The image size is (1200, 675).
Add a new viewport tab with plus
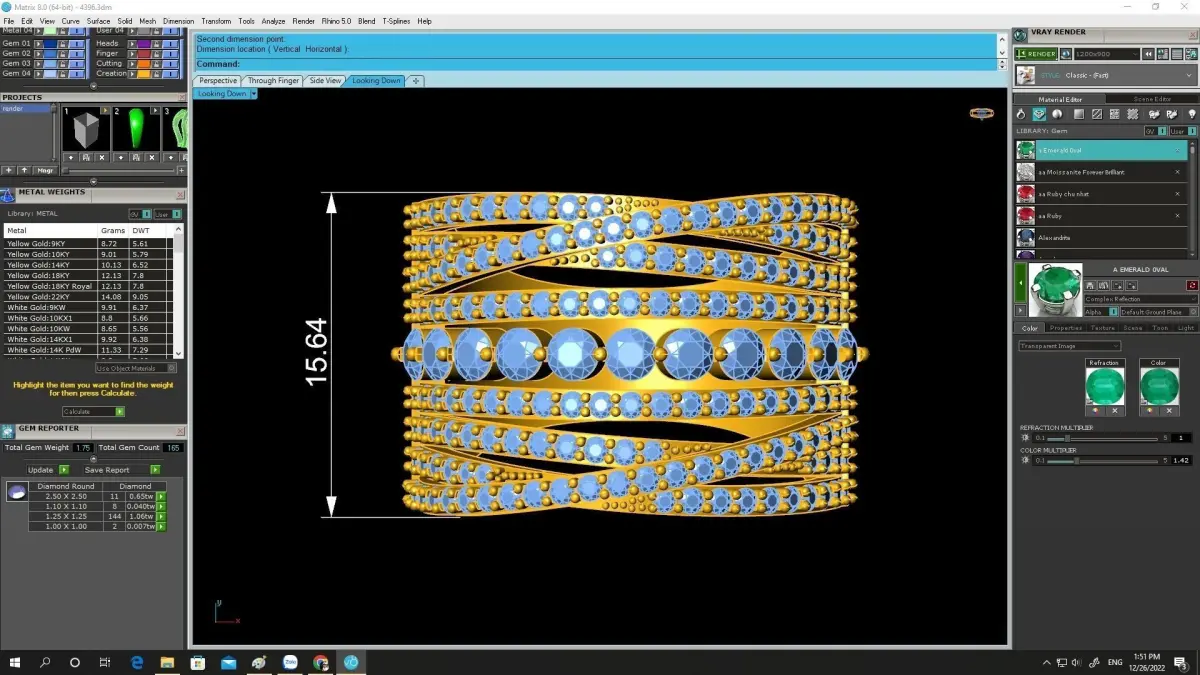point(416,80)
